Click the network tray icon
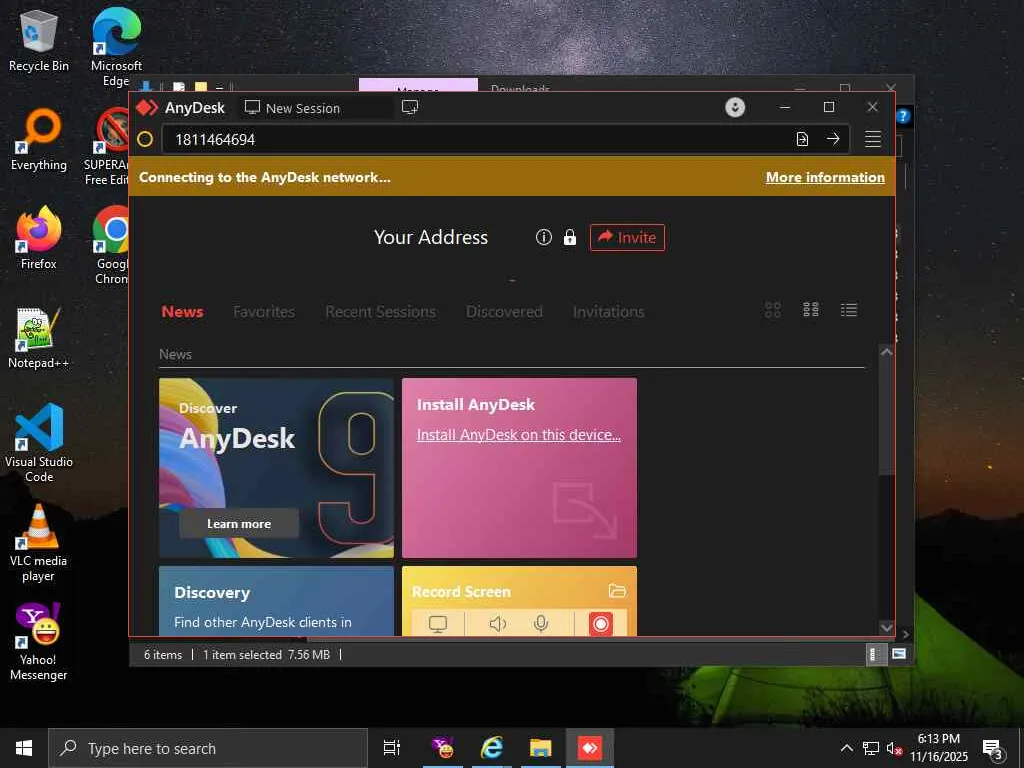Screen dimensions: 1024x768 click(x=871, y=748)
